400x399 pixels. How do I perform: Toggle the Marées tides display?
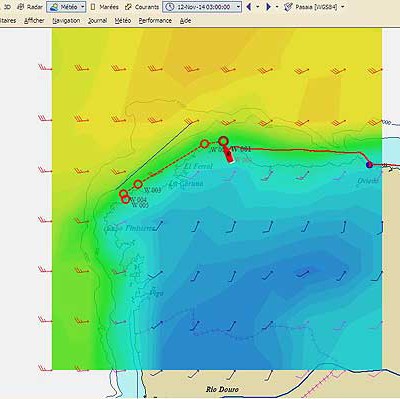coord(104,7)
